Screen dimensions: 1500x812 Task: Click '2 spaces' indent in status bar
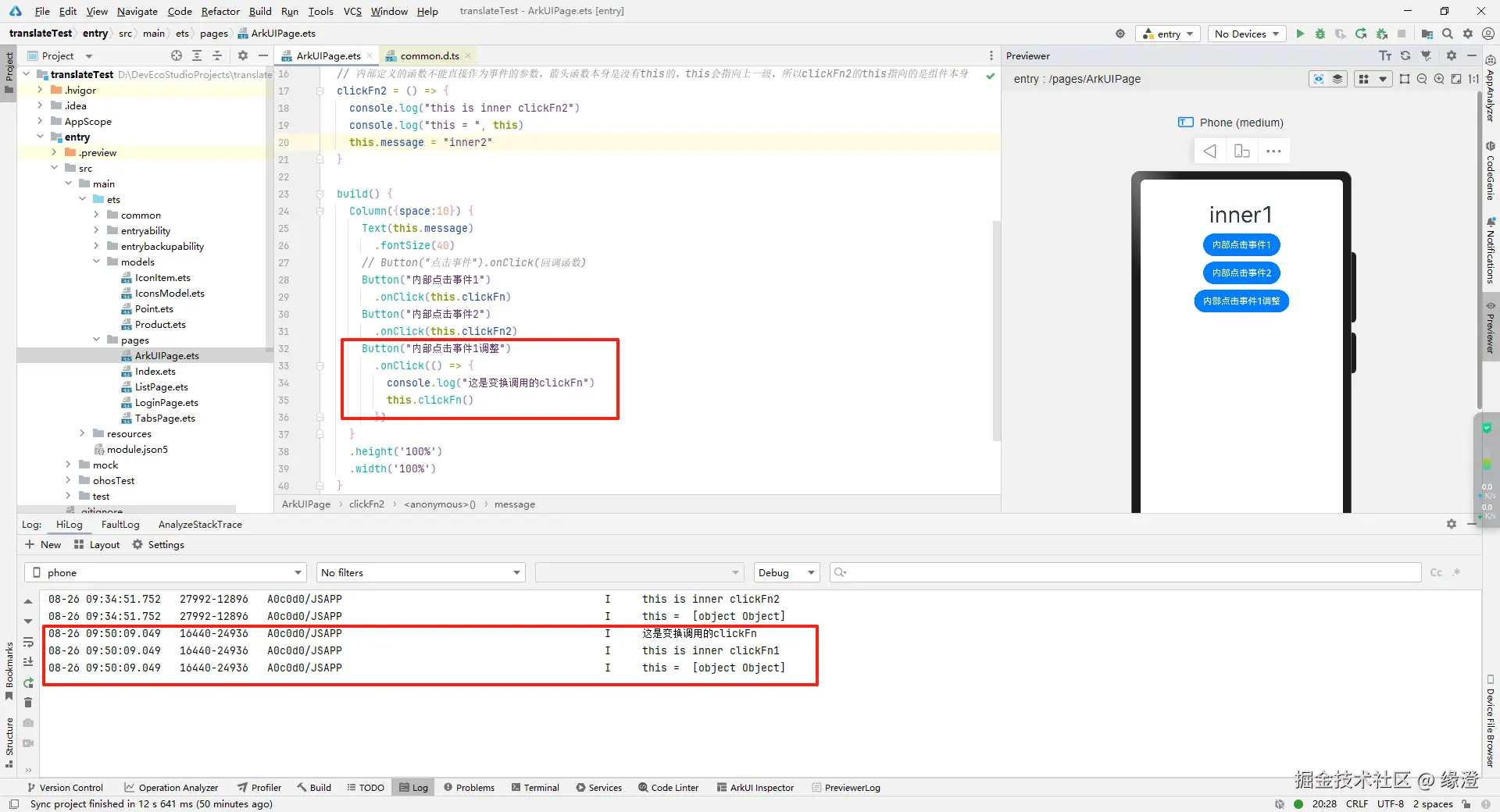tap(1433, 803)
